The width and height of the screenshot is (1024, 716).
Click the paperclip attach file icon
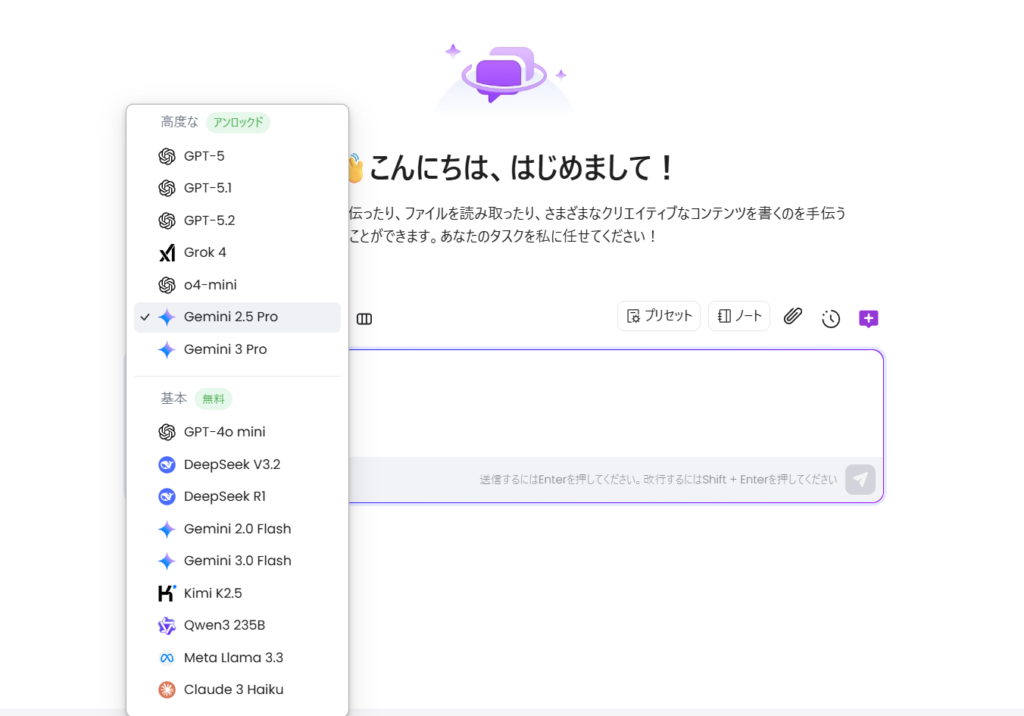click(x=793, y=316)
